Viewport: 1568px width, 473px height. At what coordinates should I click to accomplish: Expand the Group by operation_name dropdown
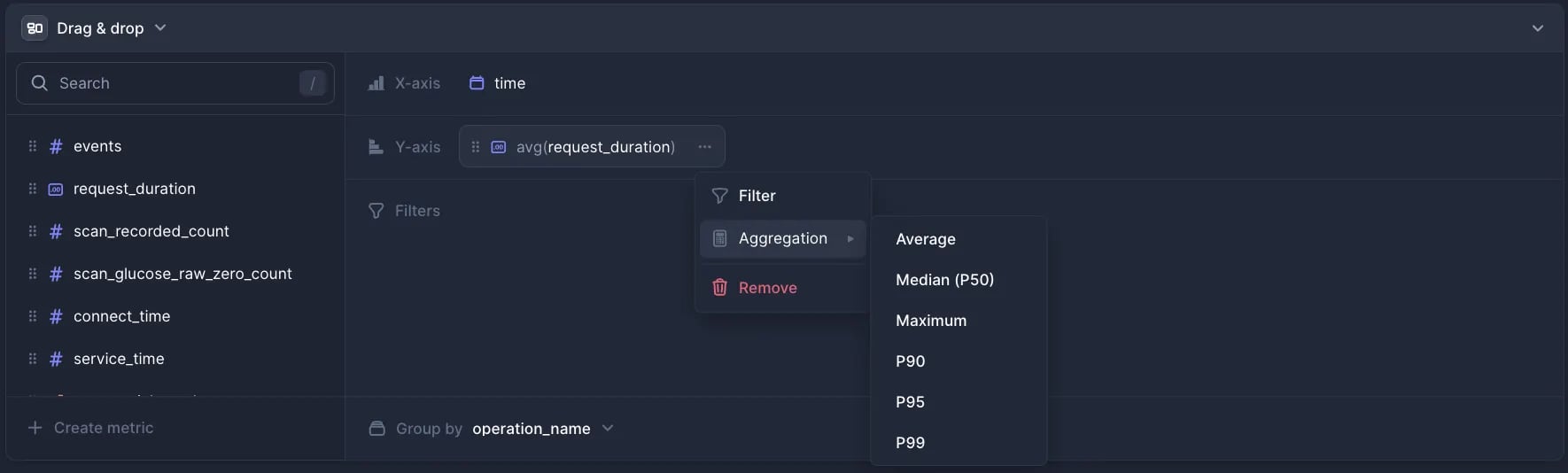click(x=608, y=429)
